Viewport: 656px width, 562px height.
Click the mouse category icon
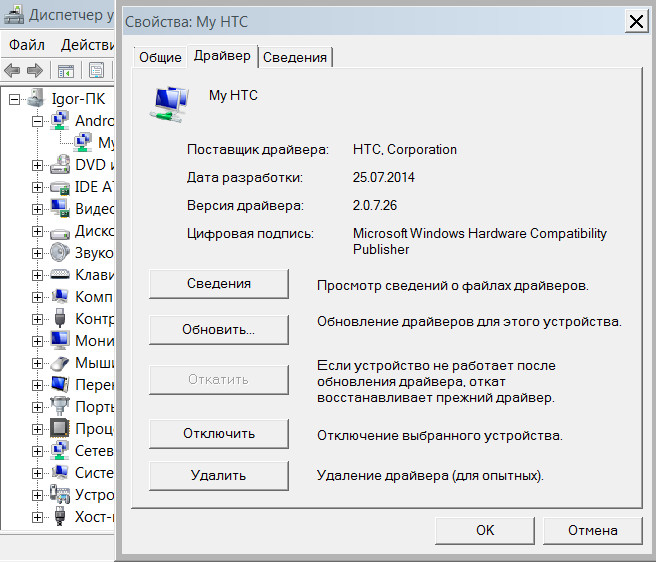(60, 363)
